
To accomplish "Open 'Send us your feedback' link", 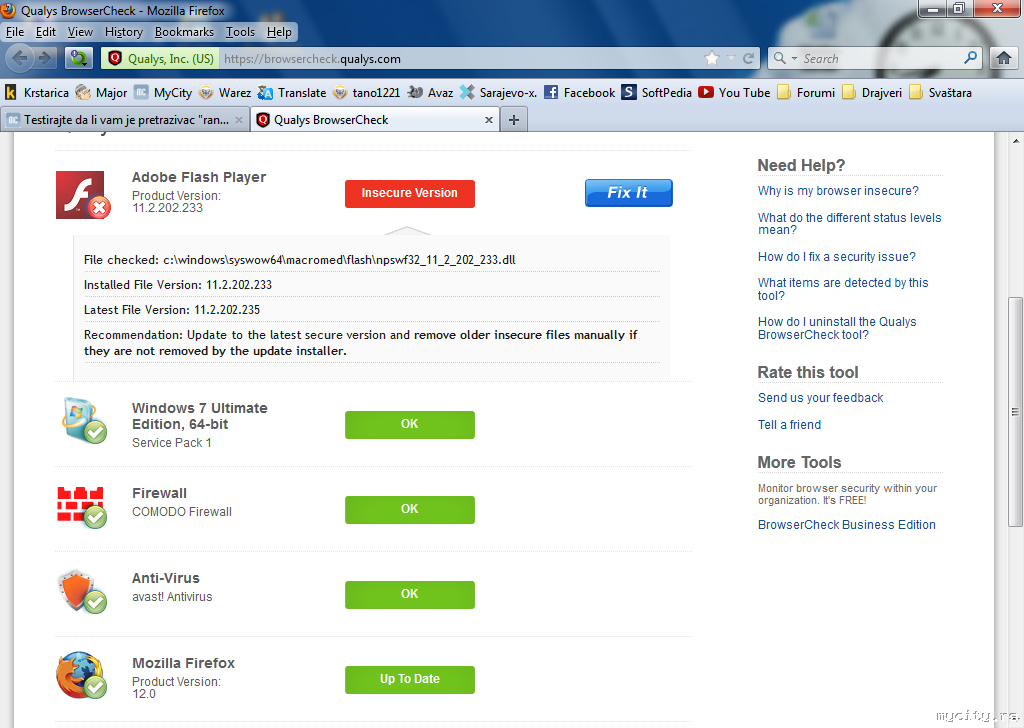I will tap(820, 398).
